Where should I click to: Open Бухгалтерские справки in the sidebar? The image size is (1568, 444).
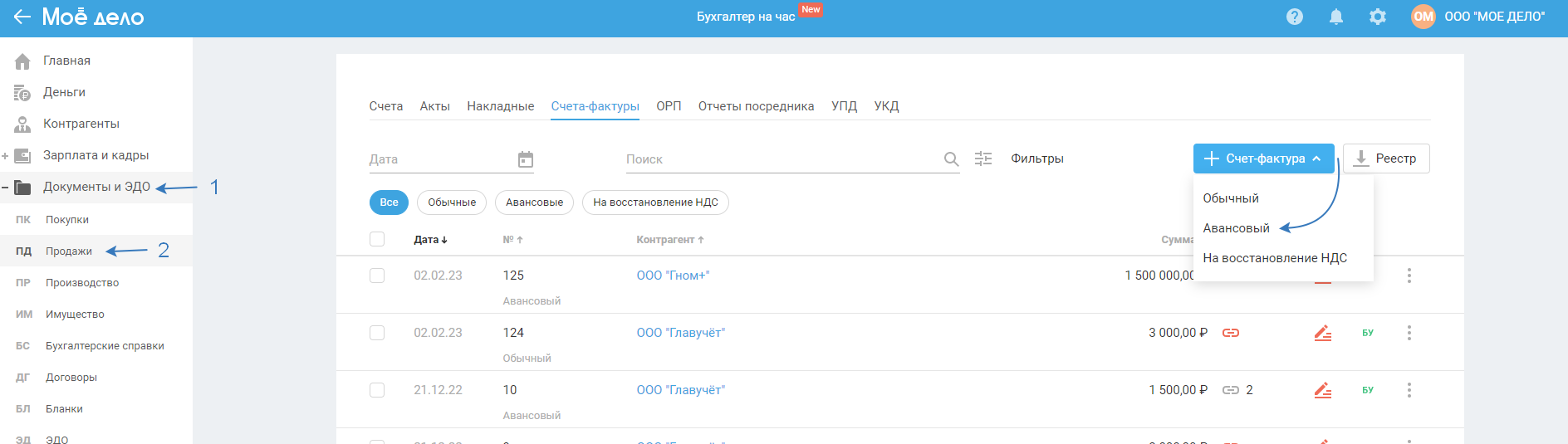pyautogui.click(x=105, y=346)
